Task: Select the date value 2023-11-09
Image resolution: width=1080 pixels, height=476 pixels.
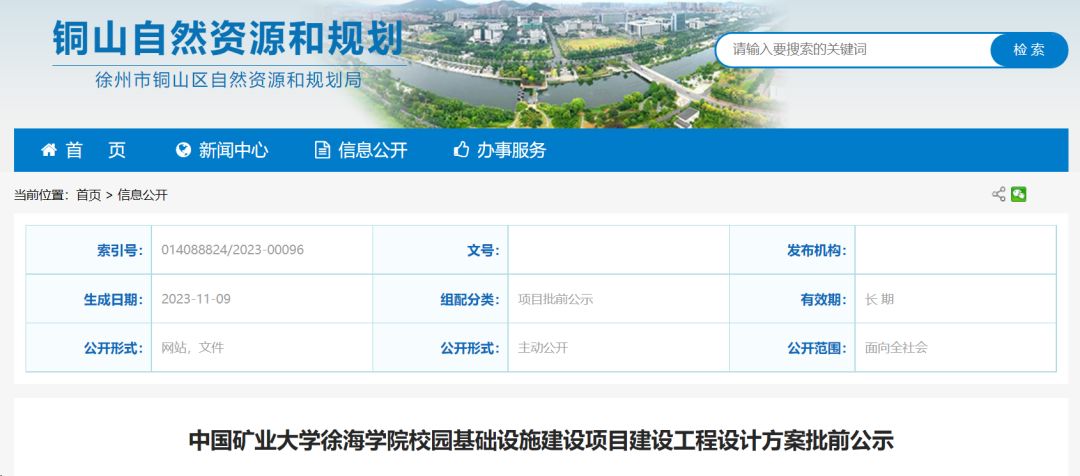Action: [196, 299]
